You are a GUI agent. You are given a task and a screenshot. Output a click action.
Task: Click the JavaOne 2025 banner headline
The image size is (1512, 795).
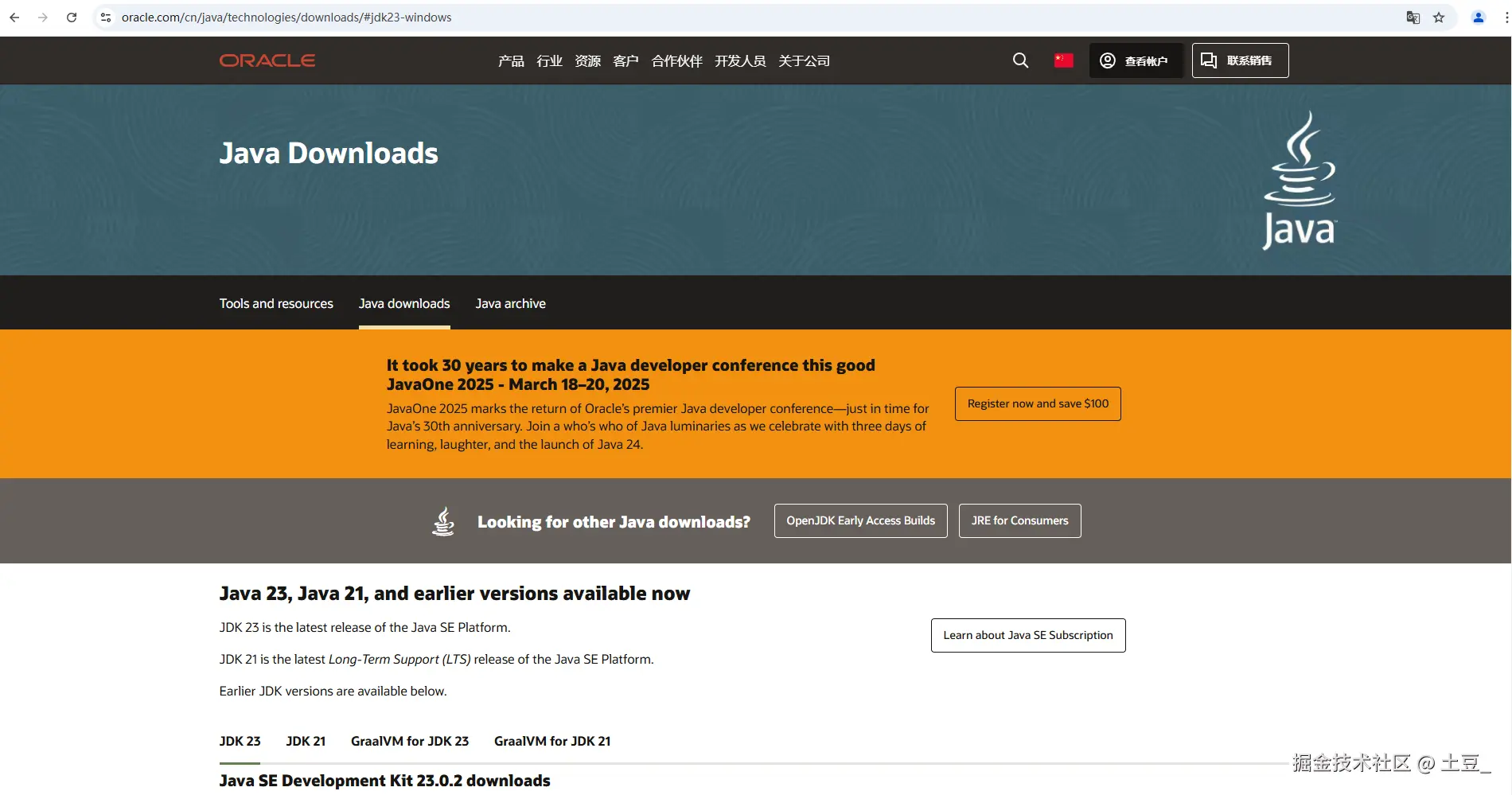631,375
